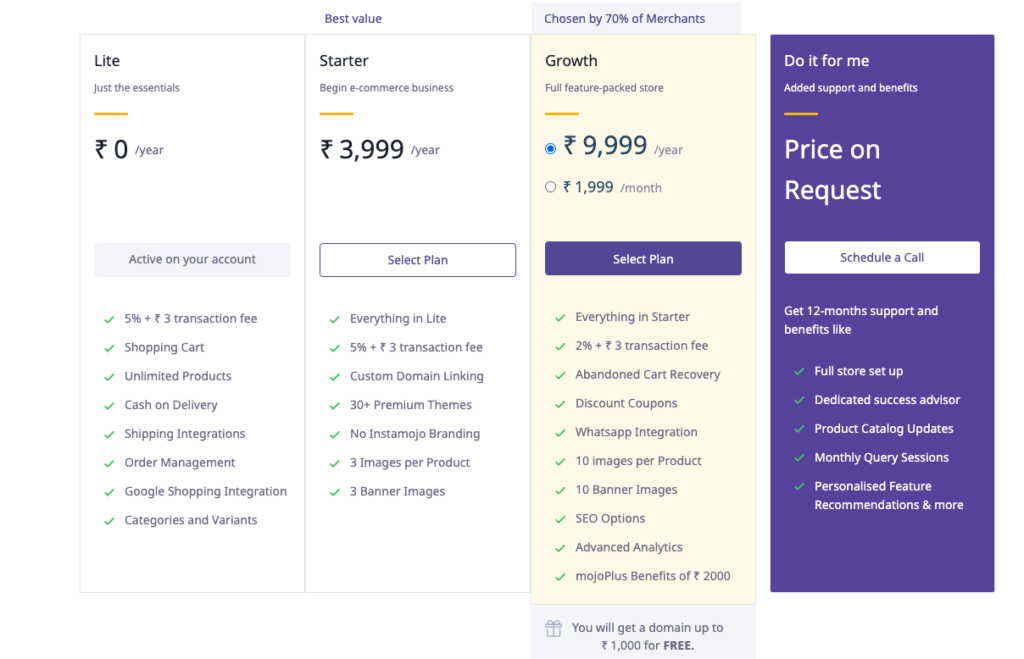Click checkmark icon next to Shopping Cart
Image resolution: width=1024 pixels, height=659 pixels.
(109, 348)
